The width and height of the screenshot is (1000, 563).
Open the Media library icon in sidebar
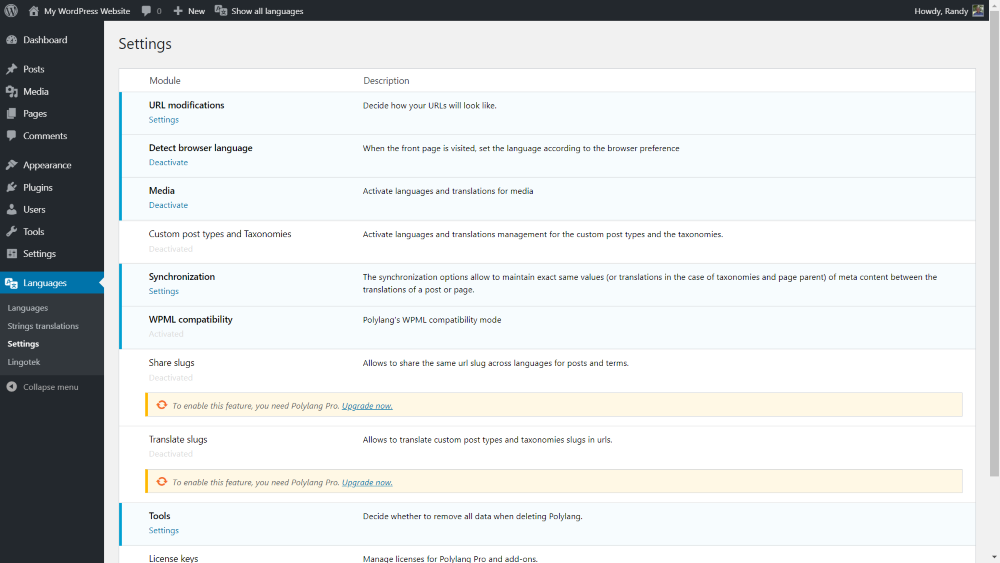11,91
